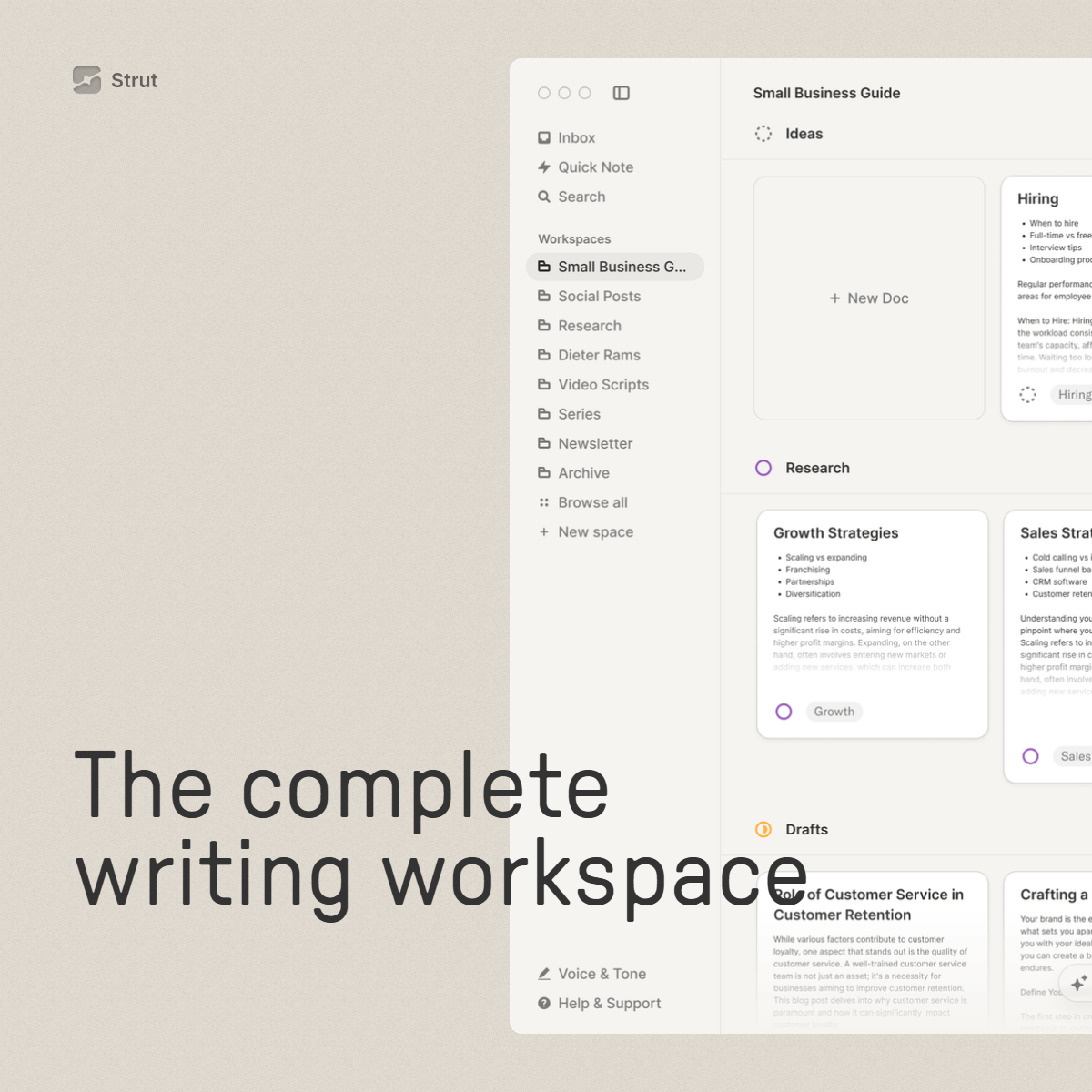Click the Video Scripts folder icon

[544, 385]
